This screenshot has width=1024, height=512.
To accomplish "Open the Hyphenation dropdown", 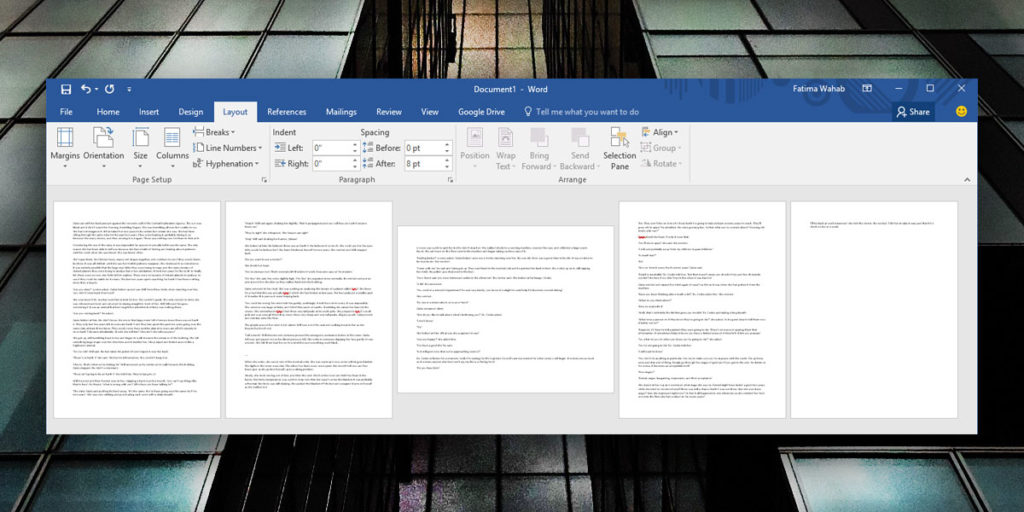I will pos(232,163).
